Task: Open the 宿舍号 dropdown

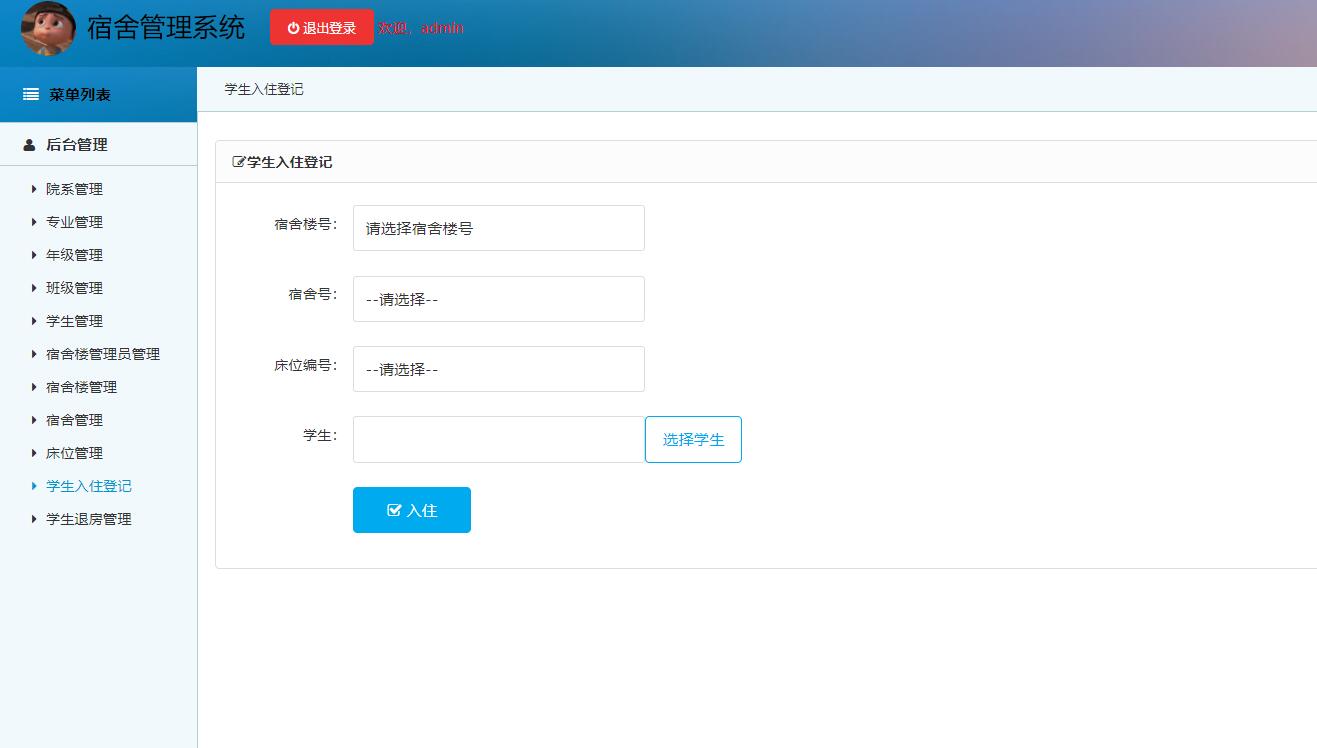Action: [x=498, y=298]
